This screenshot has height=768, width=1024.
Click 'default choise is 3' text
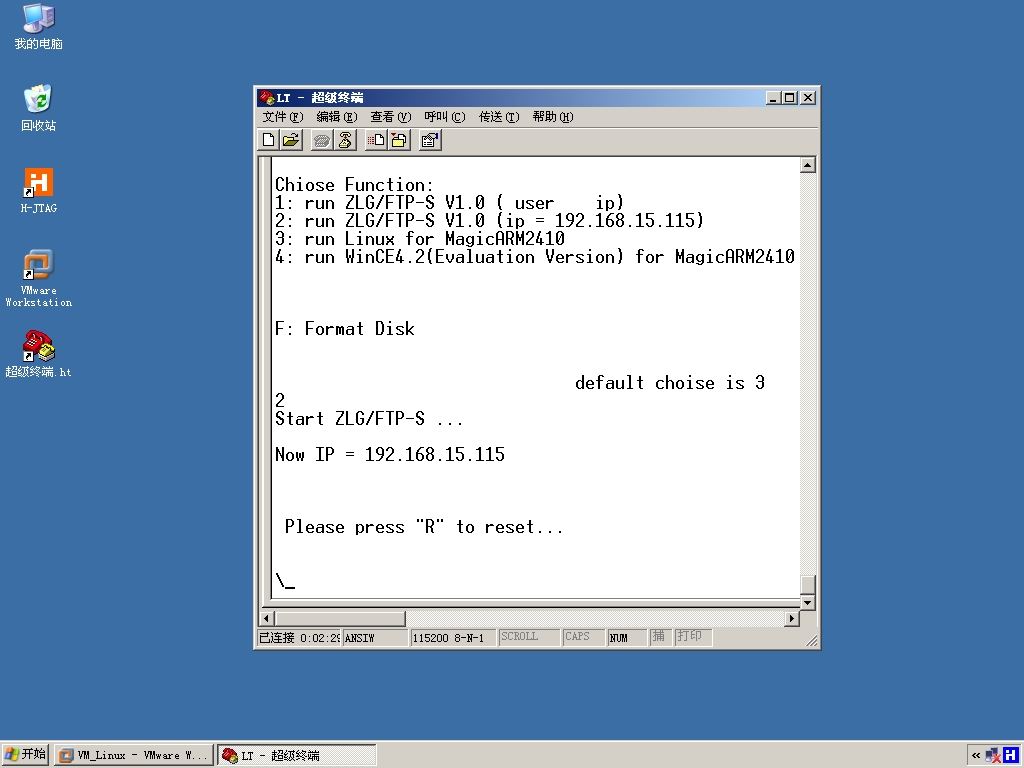pyautogui.click(x=669, y=383)
